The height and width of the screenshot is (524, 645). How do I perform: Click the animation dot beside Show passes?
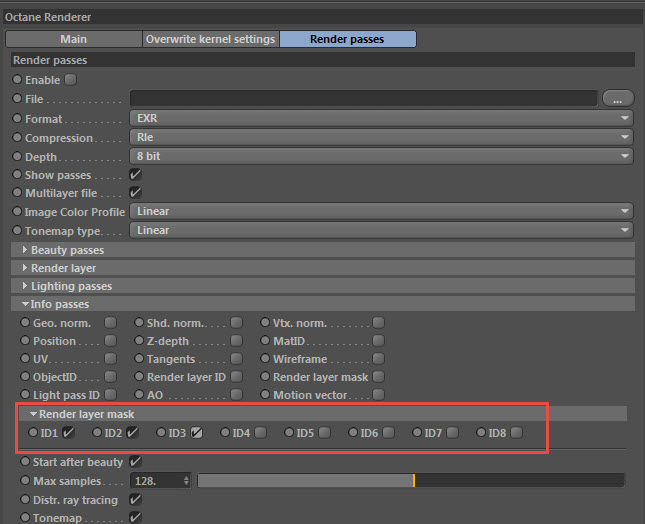tap(17, 174)
